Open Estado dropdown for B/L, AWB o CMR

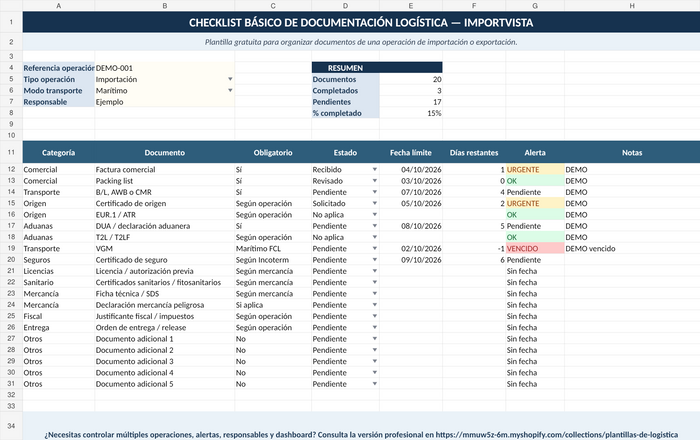point(375,192)
